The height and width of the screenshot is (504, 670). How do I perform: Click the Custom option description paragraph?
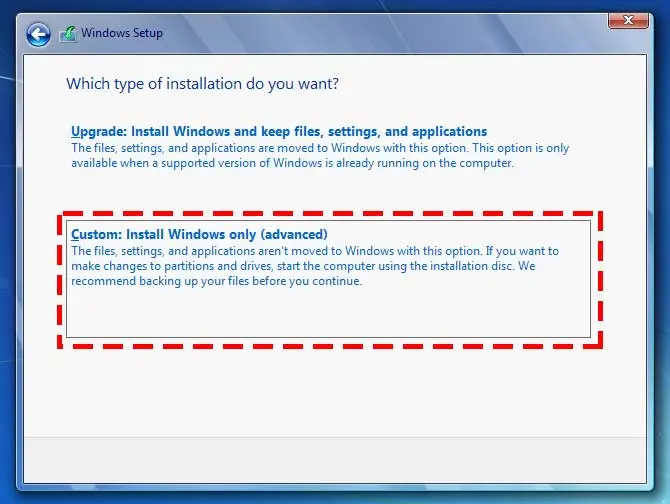click(315, 266)
